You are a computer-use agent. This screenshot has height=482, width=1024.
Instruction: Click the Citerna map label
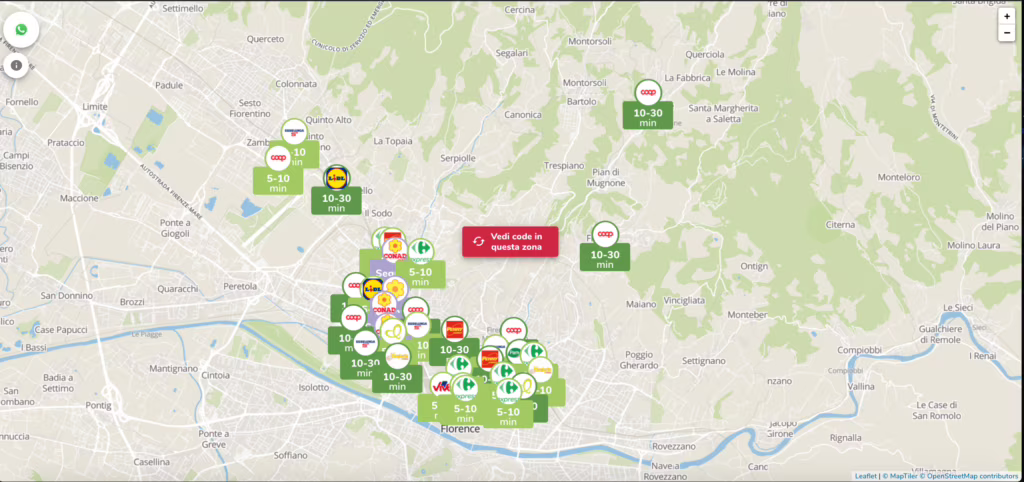(x=840, y=225)
